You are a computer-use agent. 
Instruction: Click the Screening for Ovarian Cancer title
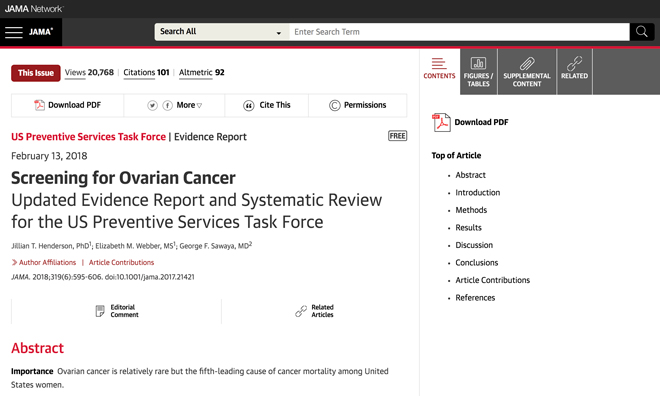123,178
